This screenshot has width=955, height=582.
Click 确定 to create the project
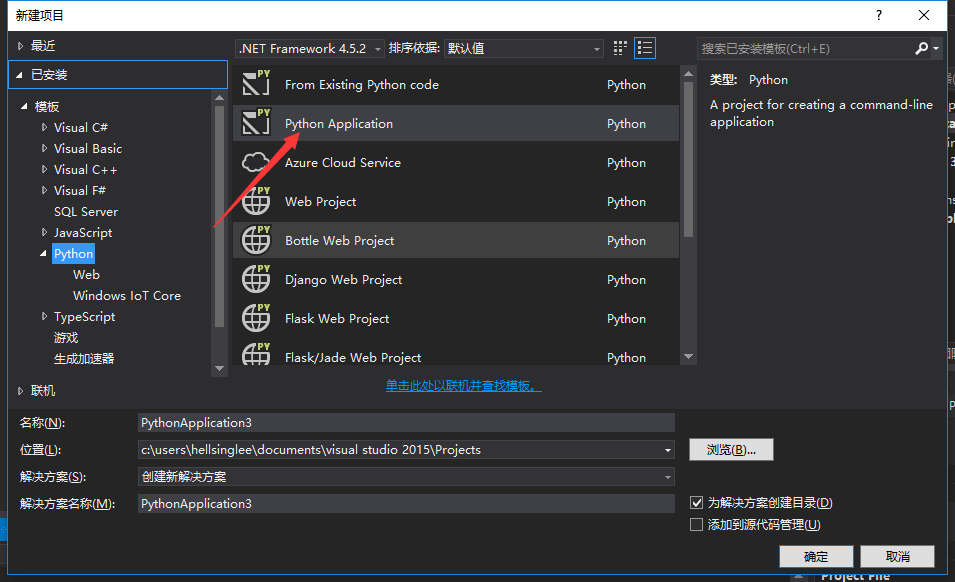point(816,556)
